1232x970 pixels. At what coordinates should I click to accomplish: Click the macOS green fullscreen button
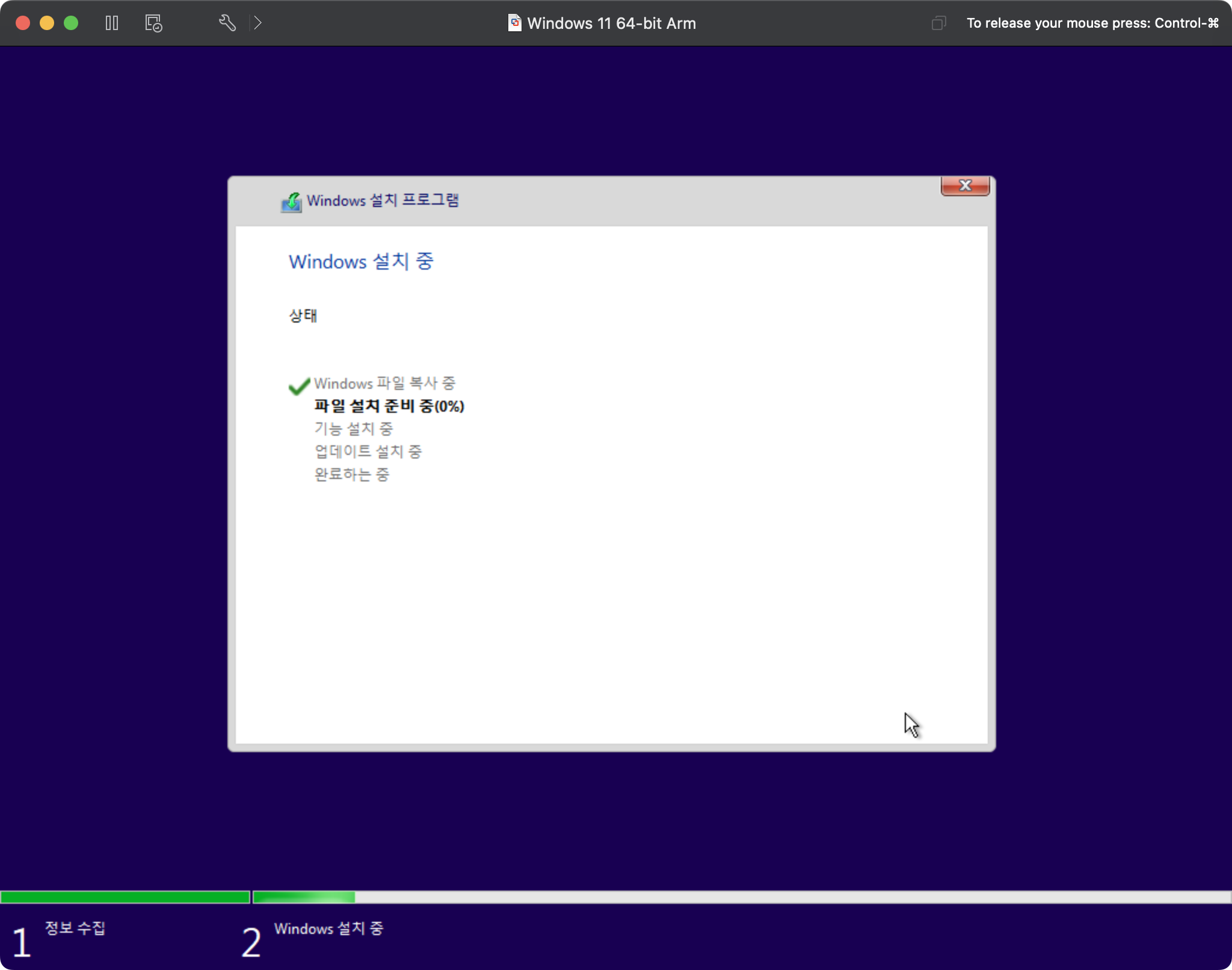click(71, 23)
